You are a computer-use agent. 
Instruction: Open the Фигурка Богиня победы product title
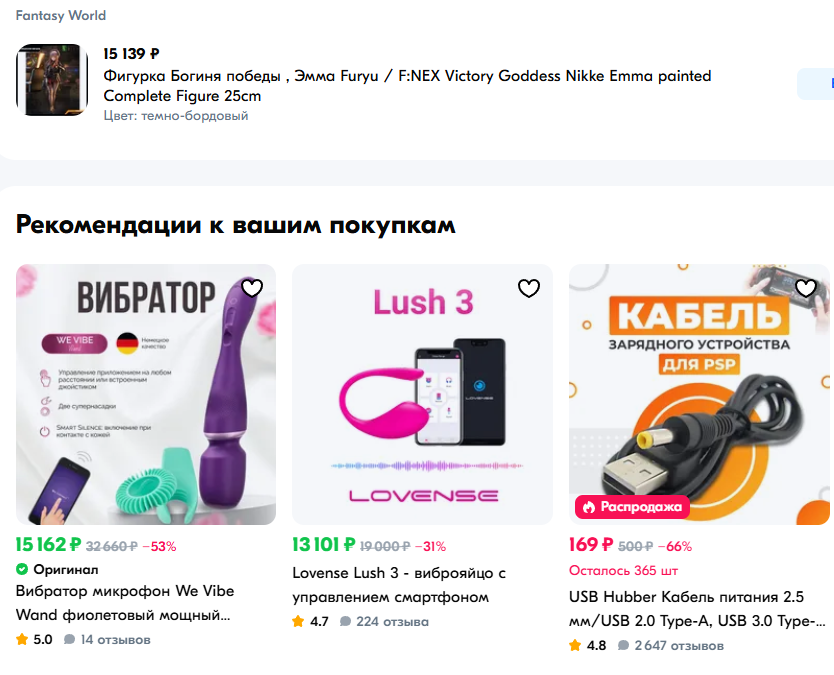tap(407, 86)
